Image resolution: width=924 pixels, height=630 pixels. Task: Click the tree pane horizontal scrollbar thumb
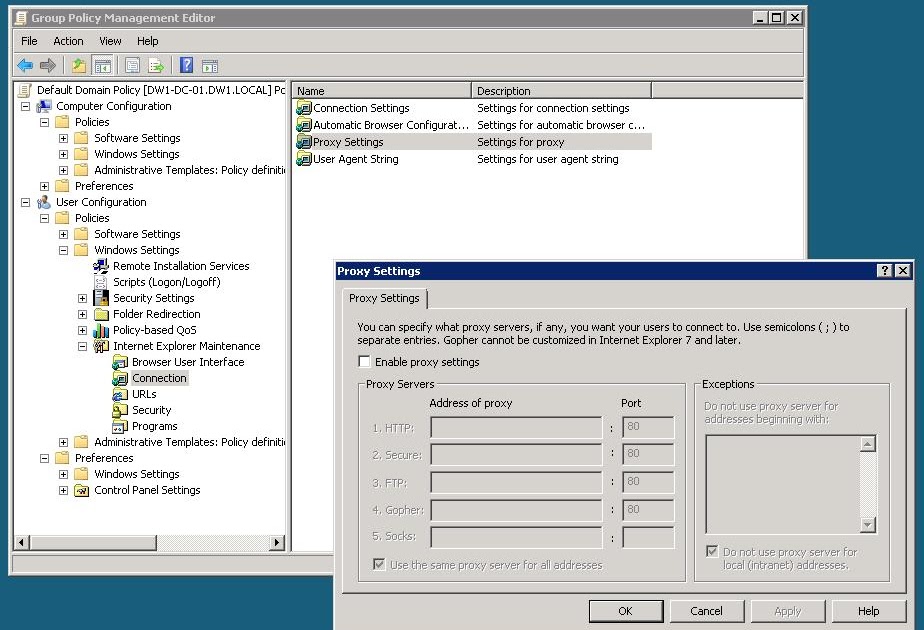click(x=93, y=542)
